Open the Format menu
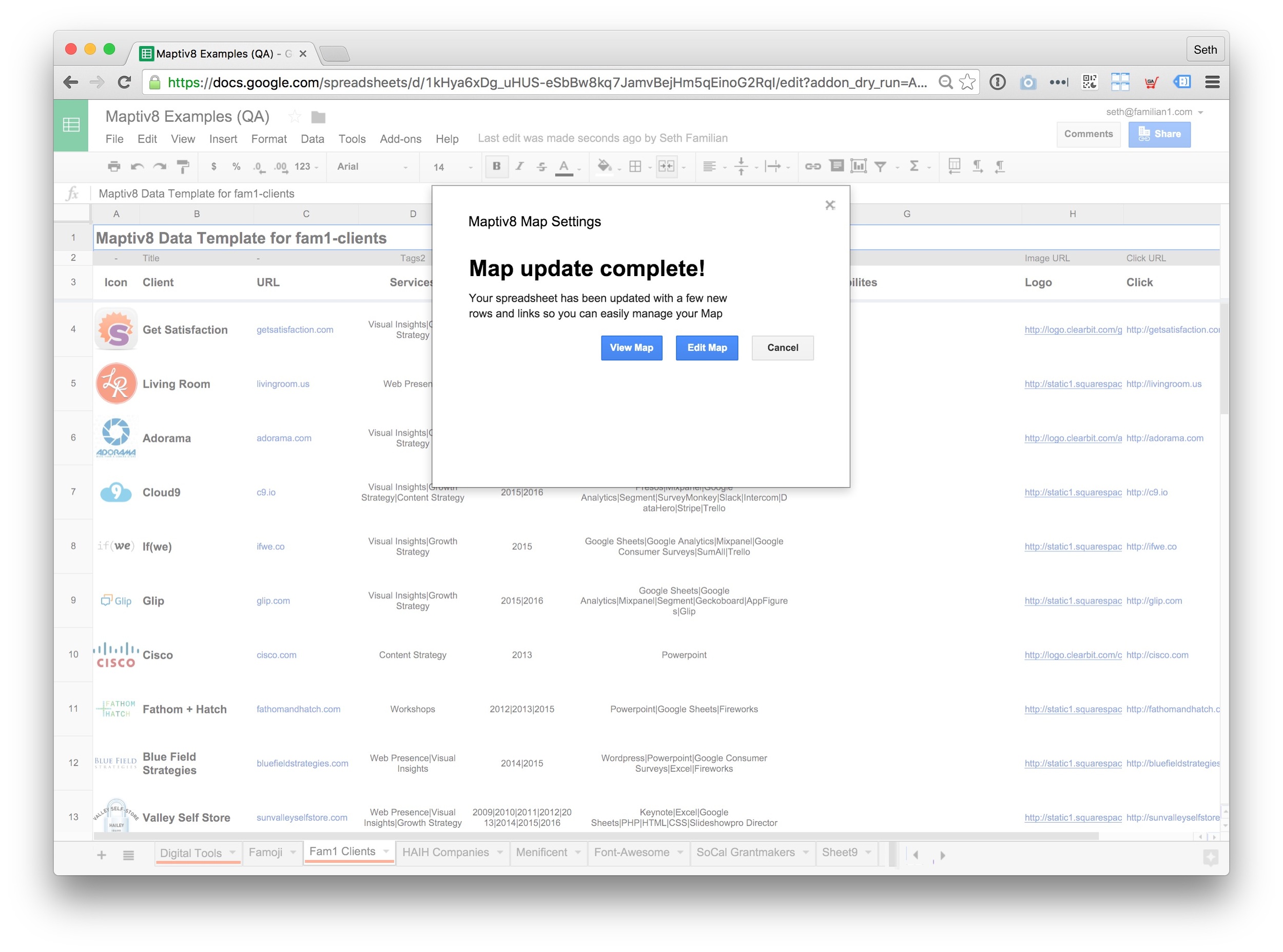 click(x=268, y=139)
